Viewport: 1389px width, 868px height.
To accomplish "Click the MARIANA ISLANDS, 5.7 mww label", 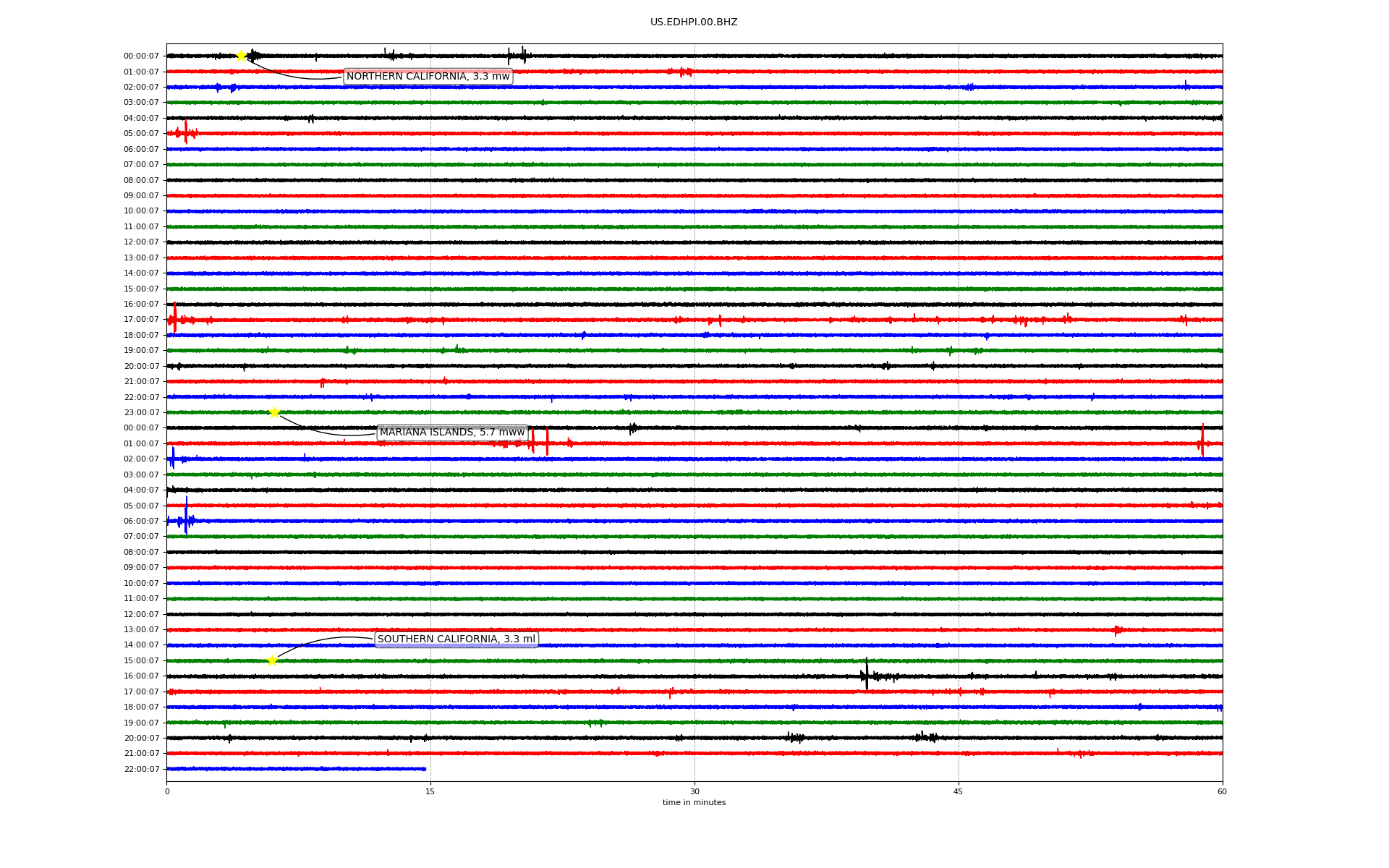I will point(452,433).
